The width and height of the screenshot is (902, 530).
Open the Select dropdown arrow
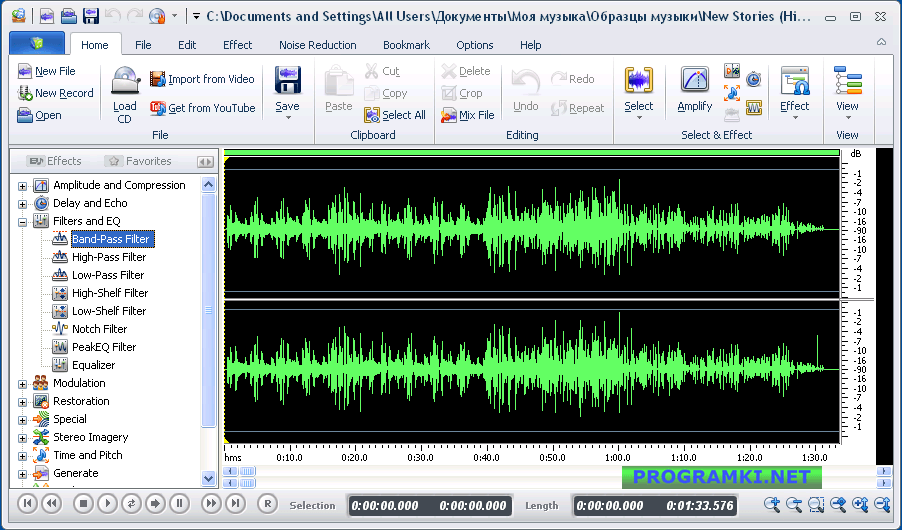click(x=639, y=118)
